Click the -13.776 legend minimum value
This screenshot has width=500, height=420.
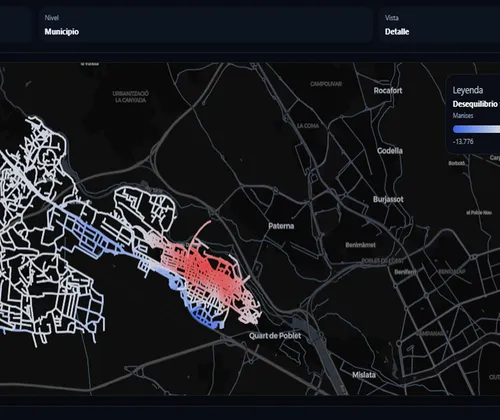(x=463, y=141)
